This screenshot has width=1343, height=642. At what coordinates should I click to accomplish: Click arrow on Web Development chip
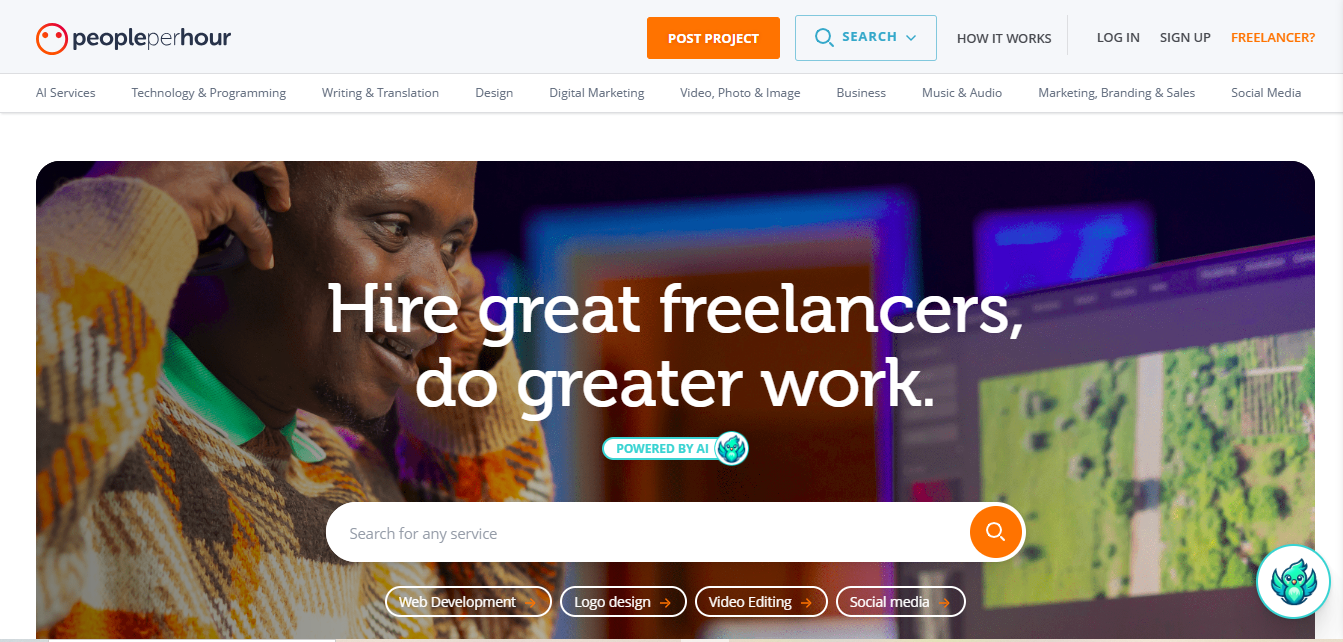531,602
